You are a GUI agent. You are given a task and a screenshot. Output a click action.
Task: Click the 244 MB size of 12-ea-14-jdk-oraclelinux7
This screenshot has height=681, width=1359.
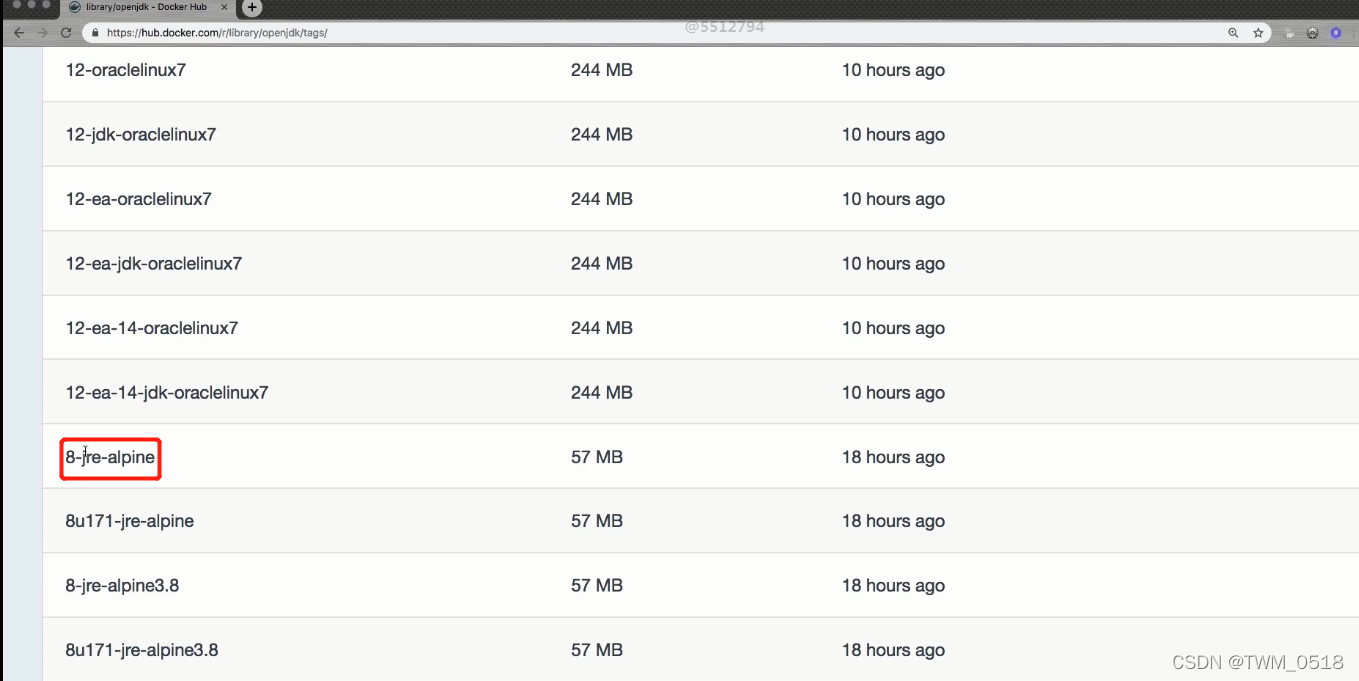(x=602, y=392)
